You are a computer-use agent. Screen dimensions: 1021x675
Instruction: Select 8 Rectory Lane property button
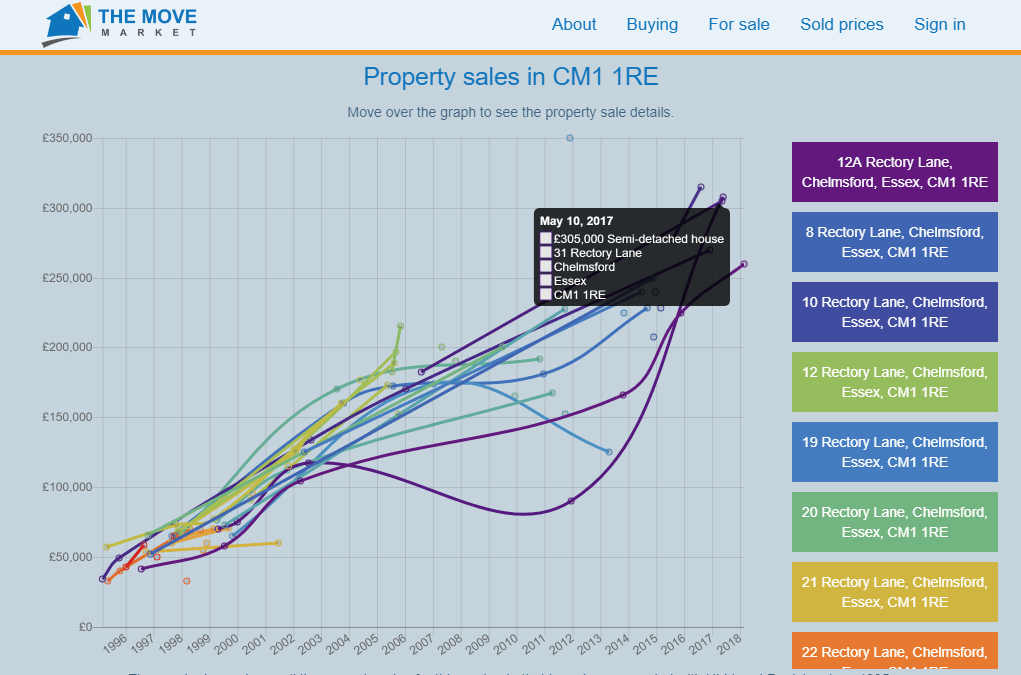[x=894, y=241]
